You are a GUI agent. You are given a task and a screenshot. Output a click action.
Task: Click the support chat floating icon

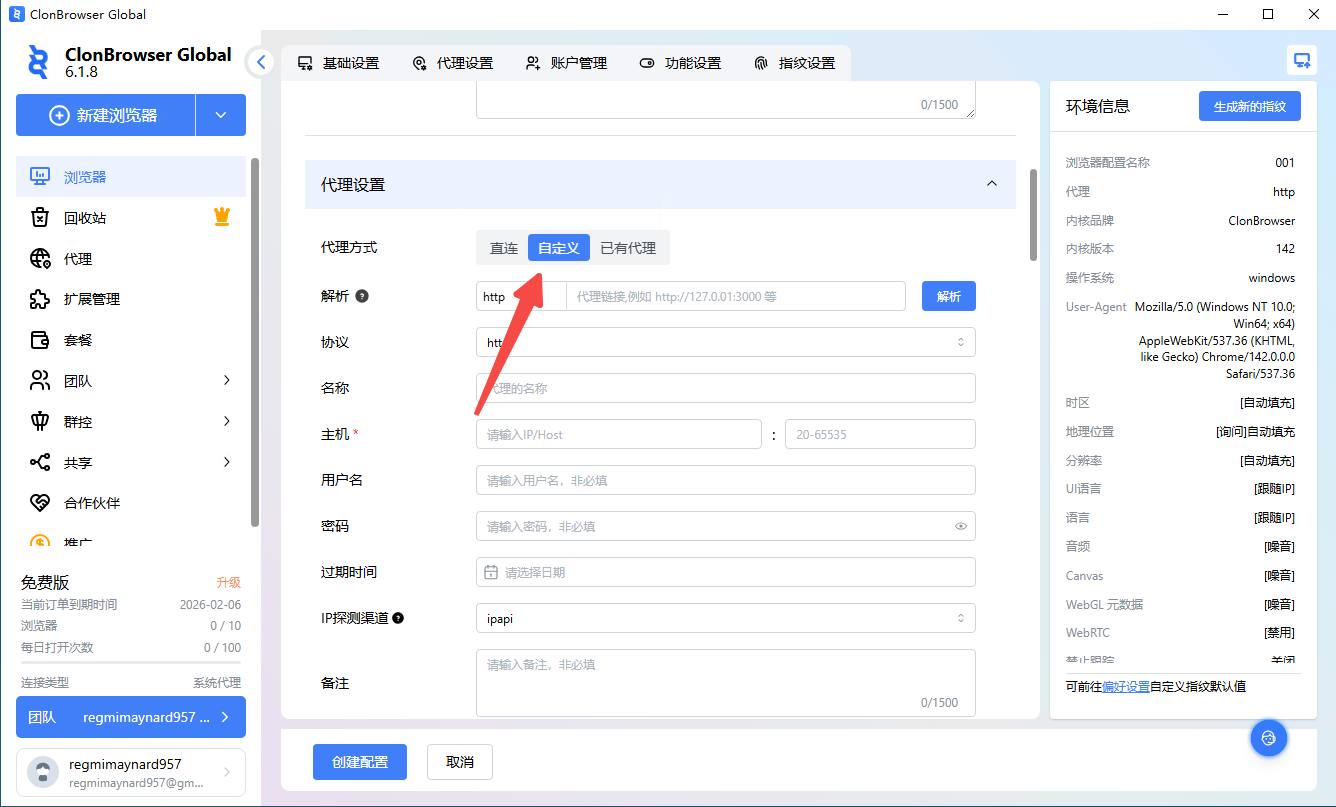click(1268, 738)
